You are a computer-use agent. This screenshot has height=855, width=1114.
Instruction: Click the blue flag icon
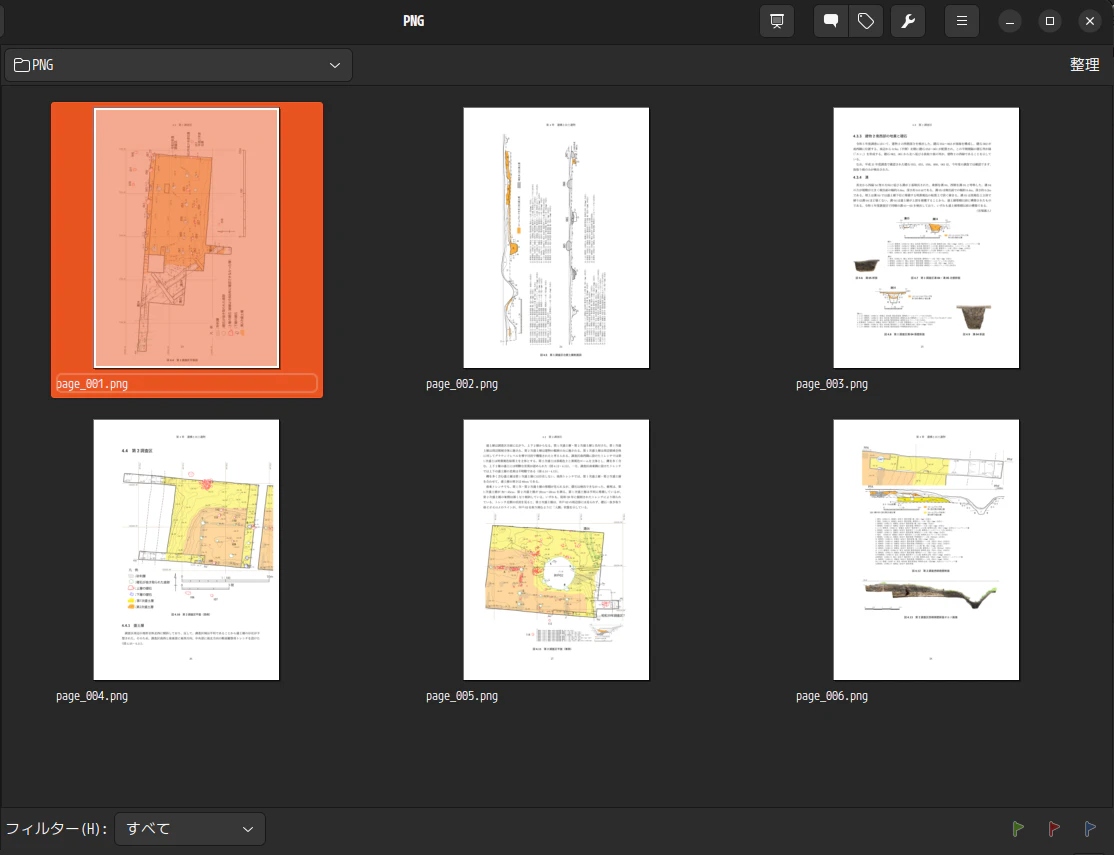pos(1090,829)
